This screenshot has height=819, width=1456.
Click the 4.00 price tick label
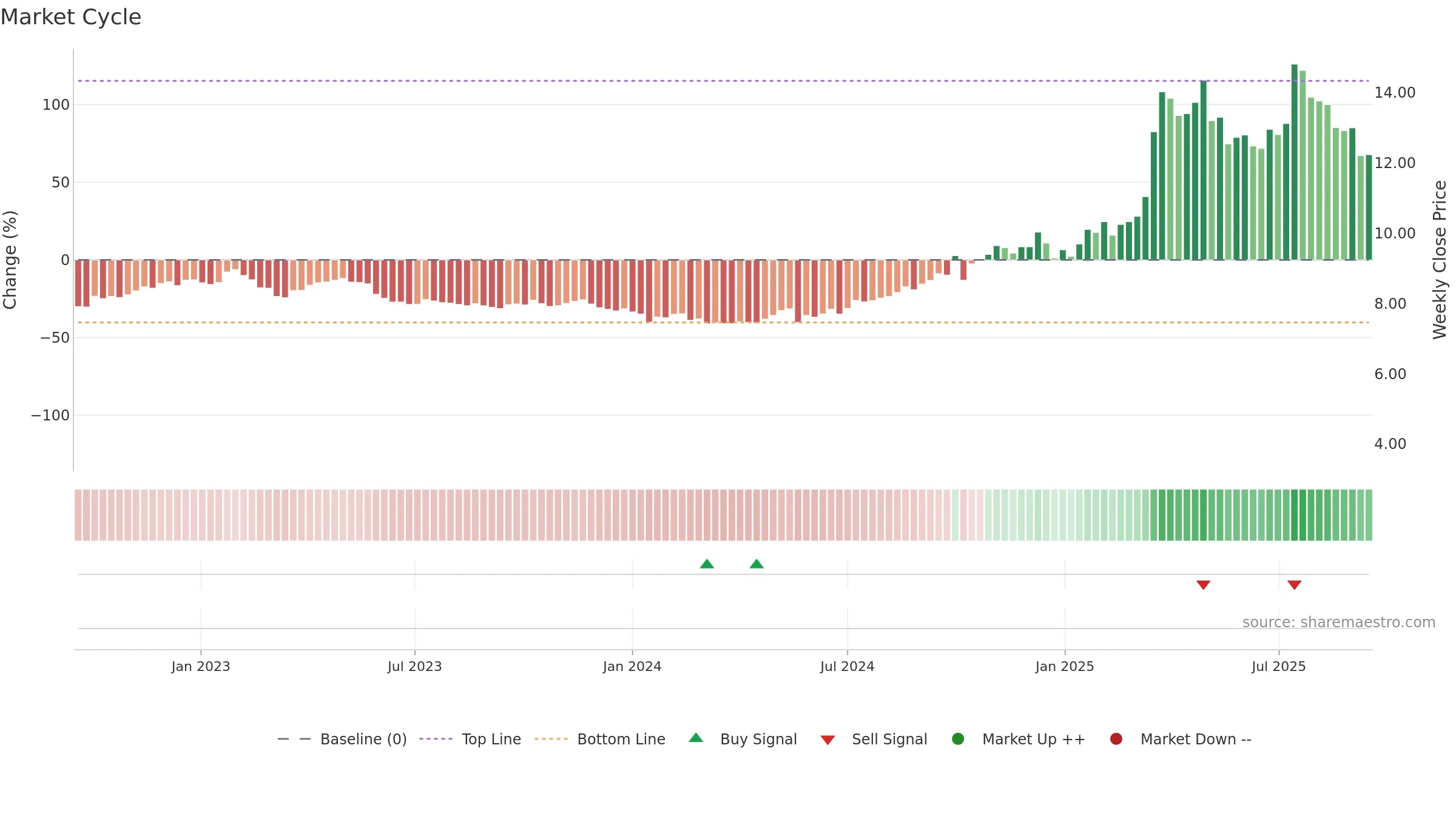pos(1390,444)
